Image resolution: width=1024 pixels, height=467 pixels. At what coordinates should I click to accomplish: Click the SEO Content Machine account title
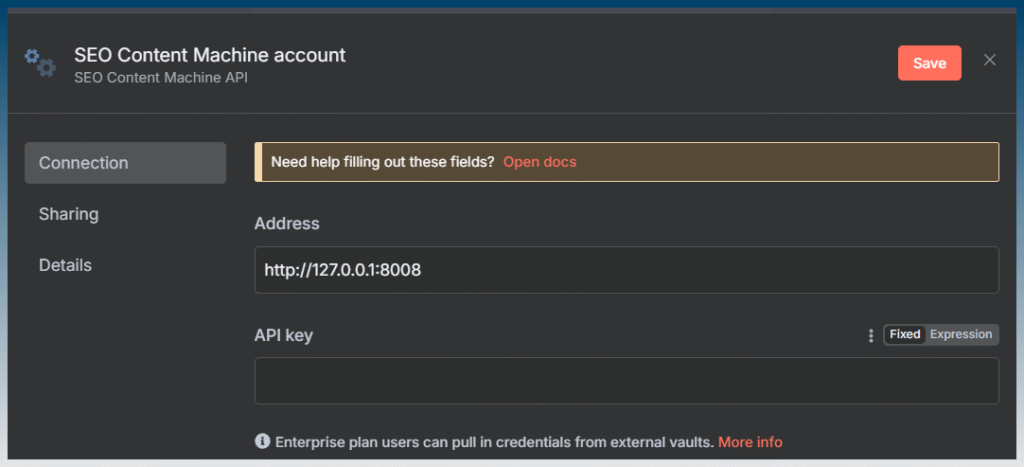[x=210, y=55]
